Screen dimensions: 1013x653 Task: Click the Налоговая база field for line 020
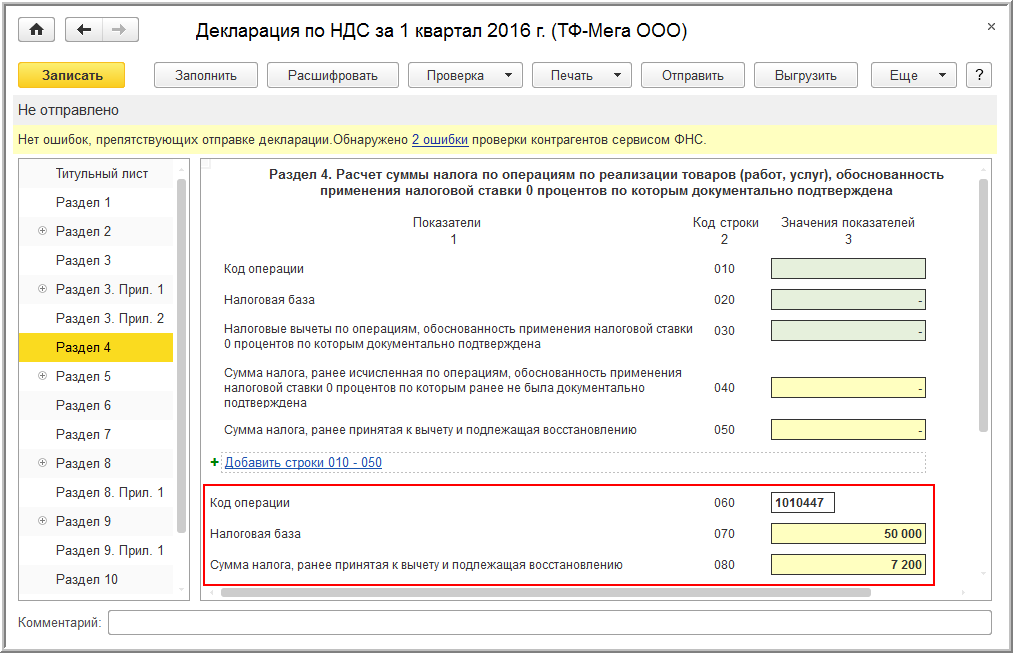click(x=848, y=300)
